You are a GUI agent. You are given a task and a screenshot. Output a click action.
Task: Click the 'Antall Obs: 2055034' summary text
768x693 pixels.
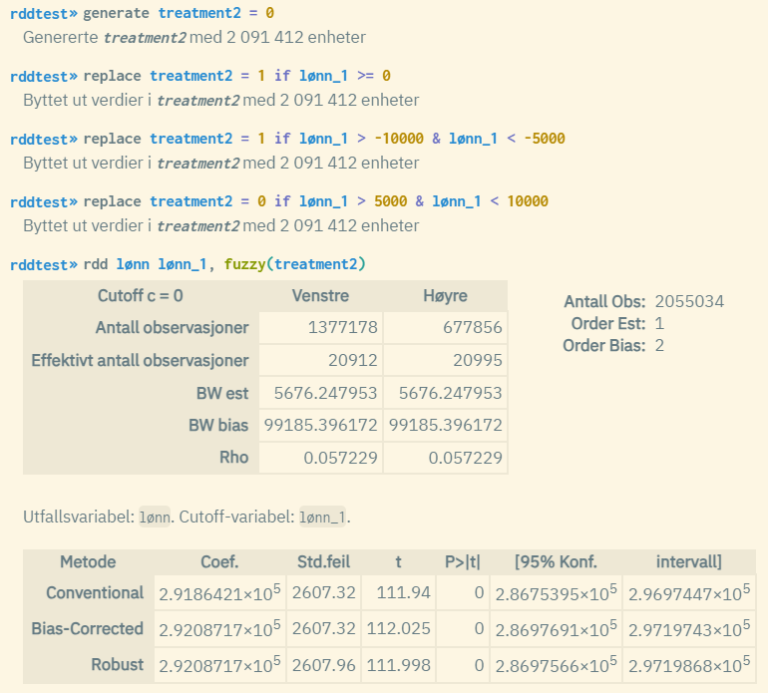pos(643,301)
